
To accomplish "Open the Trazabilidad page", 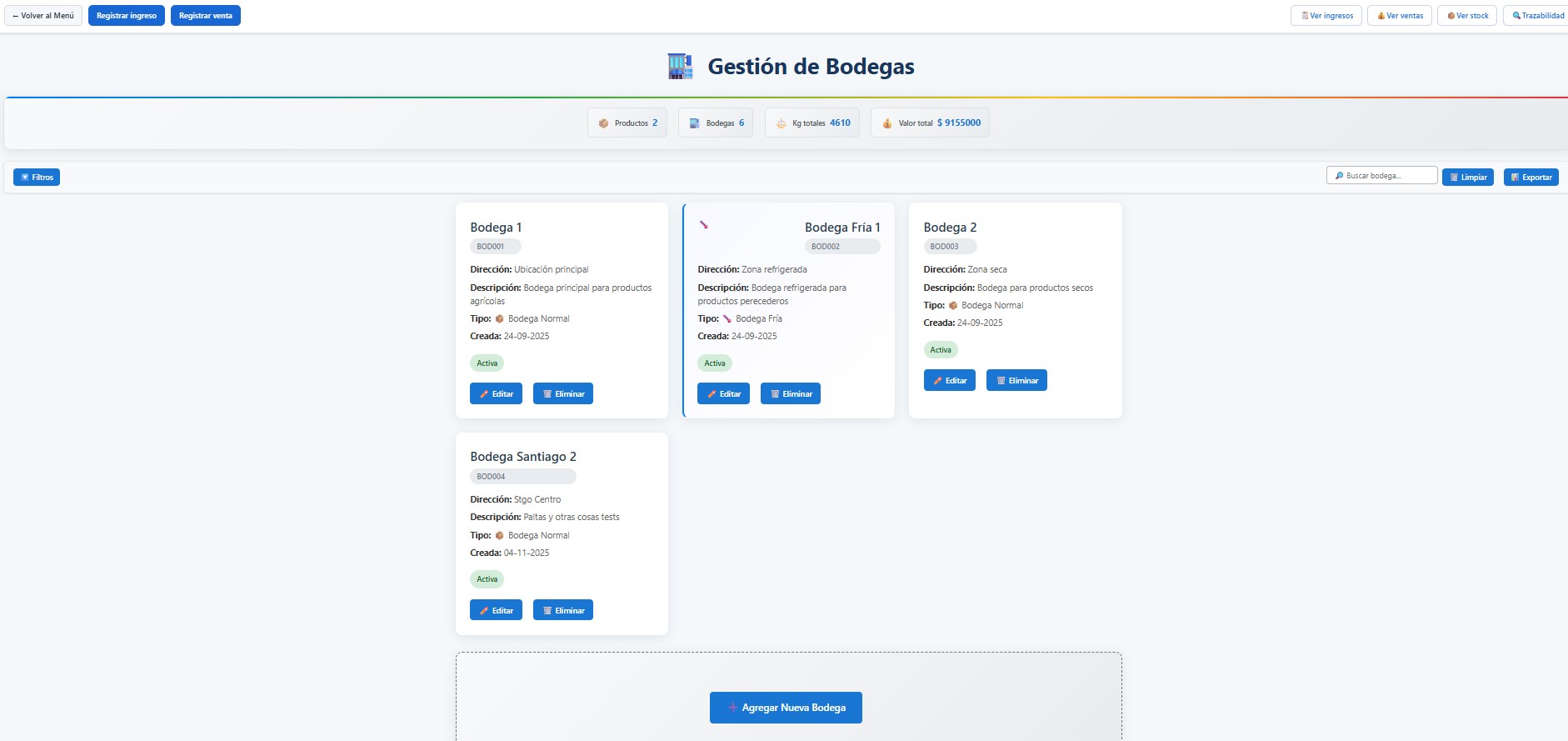I will pyautogui.click(x=1537, y=16).
